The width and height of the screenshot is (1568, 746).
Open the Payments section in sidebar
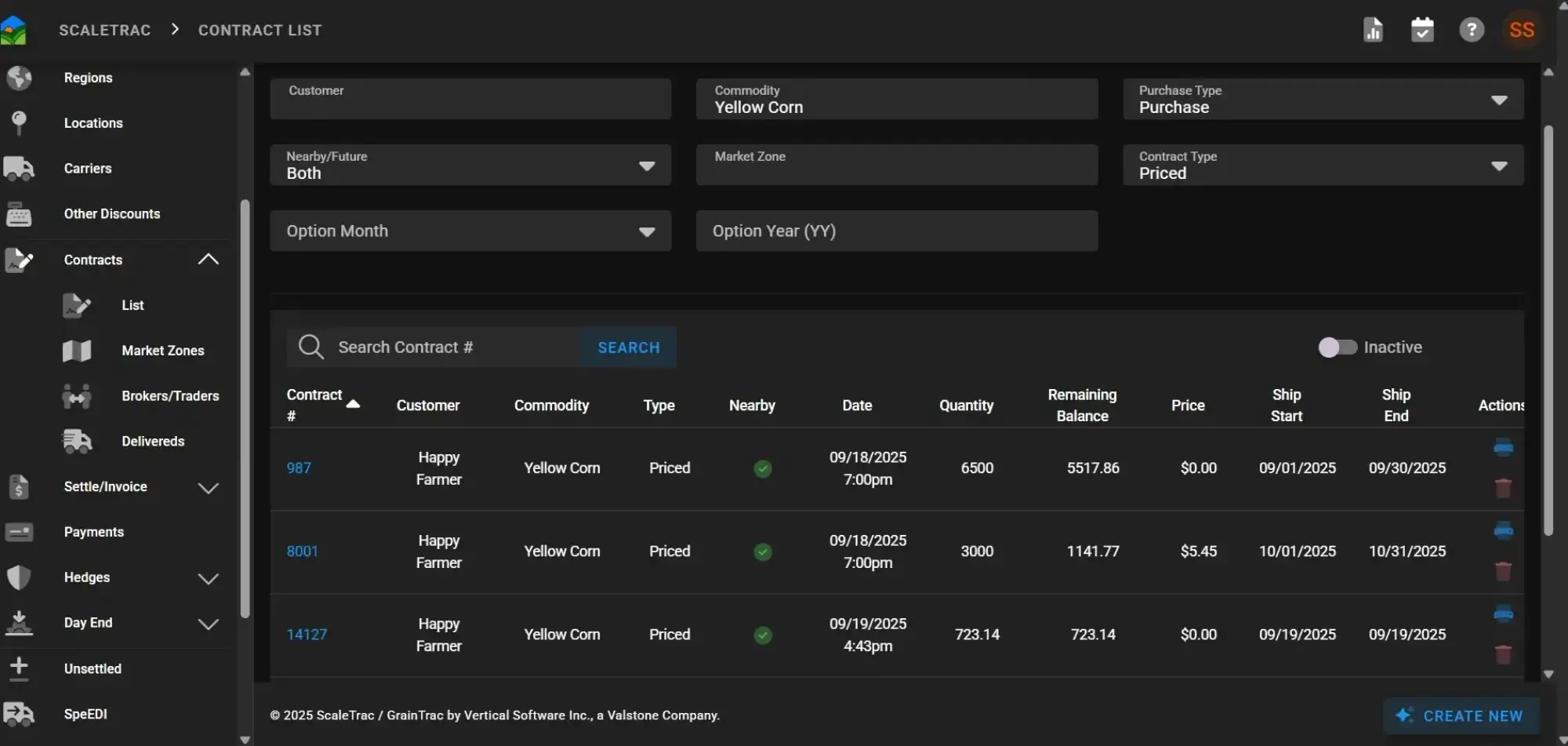[x=94, y=532]
